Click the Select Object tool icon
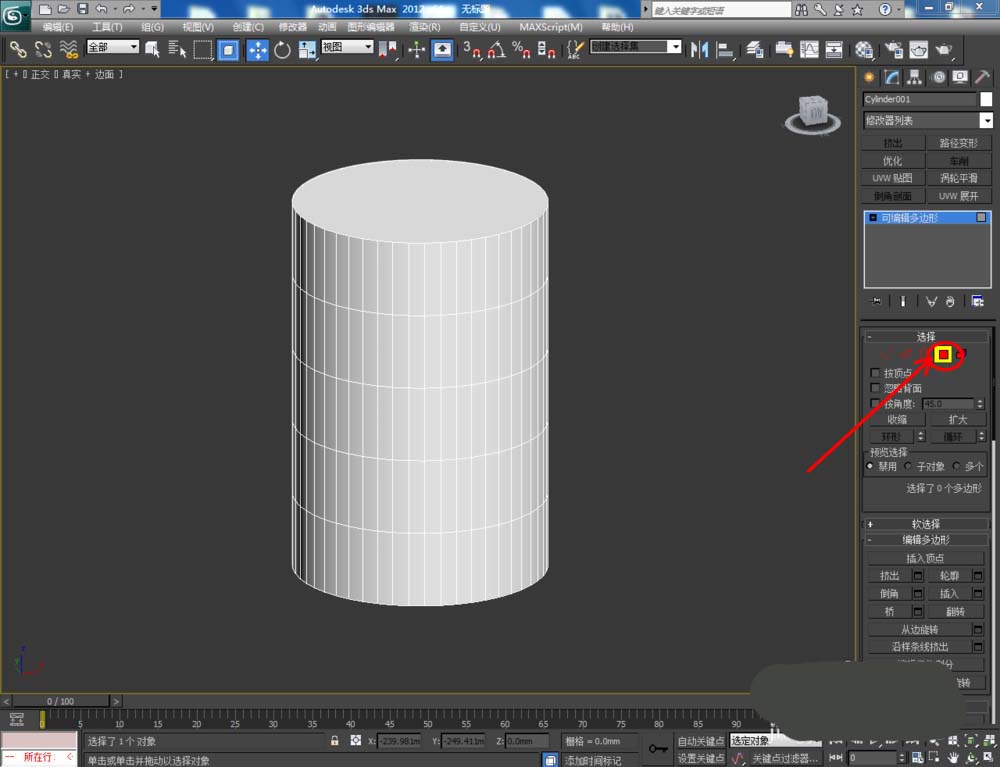 153,49
